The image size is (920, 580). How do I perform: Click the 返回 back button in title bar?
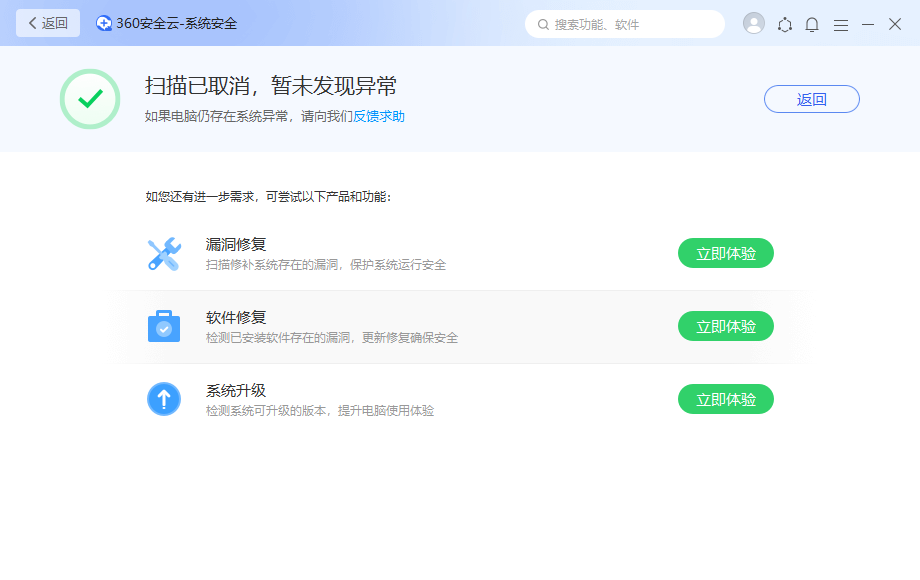(48, 23)
